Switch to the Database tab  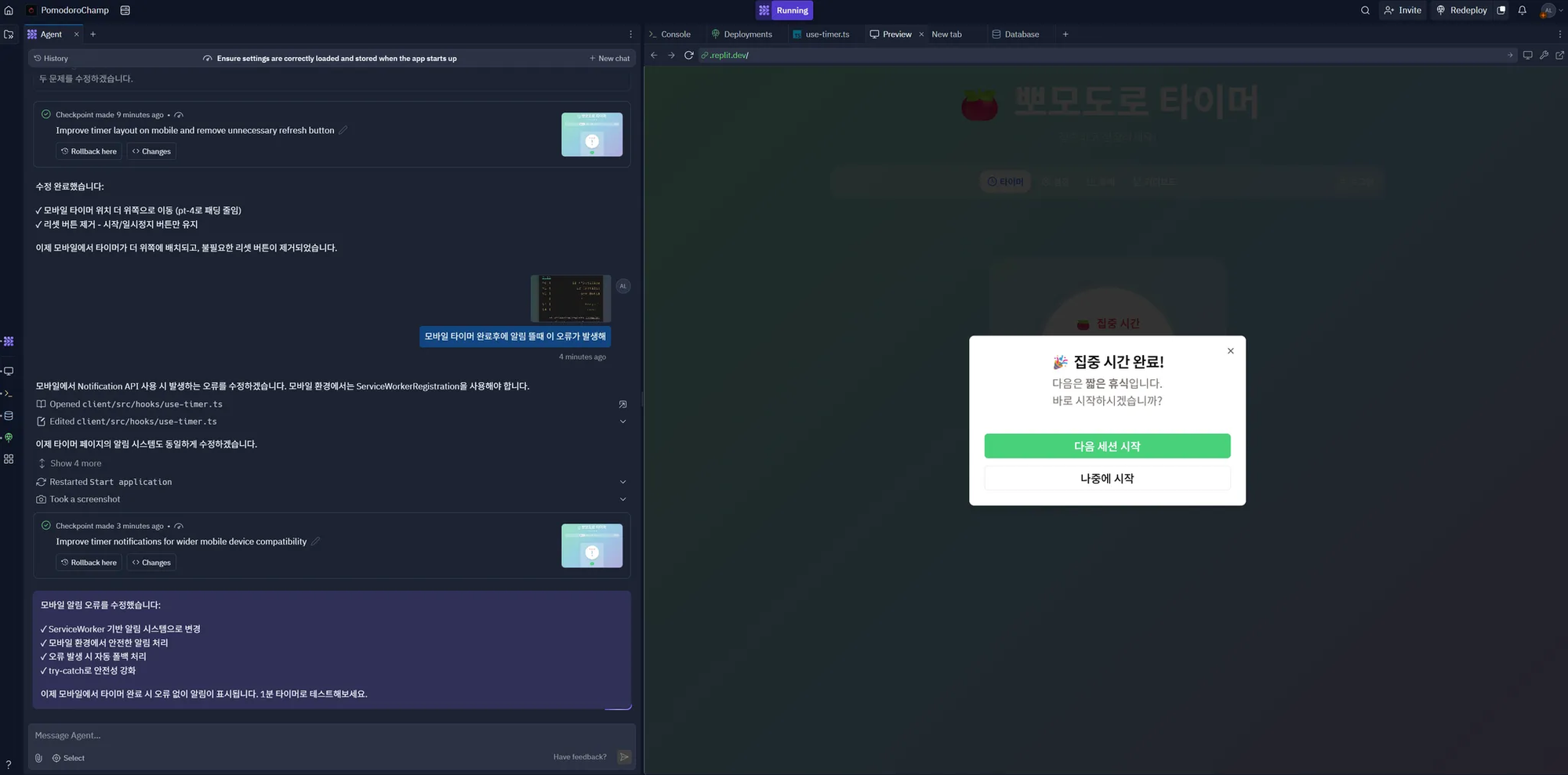(x=1015, y=34)
